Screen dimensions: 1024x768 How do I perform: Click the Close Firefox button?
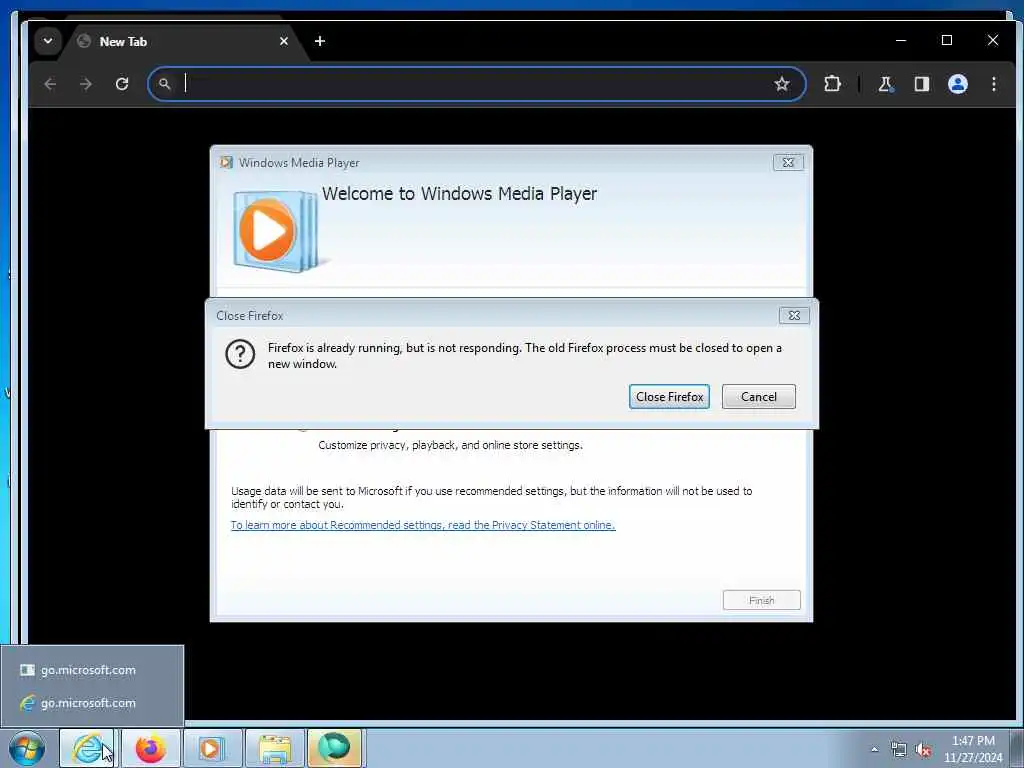669,396
